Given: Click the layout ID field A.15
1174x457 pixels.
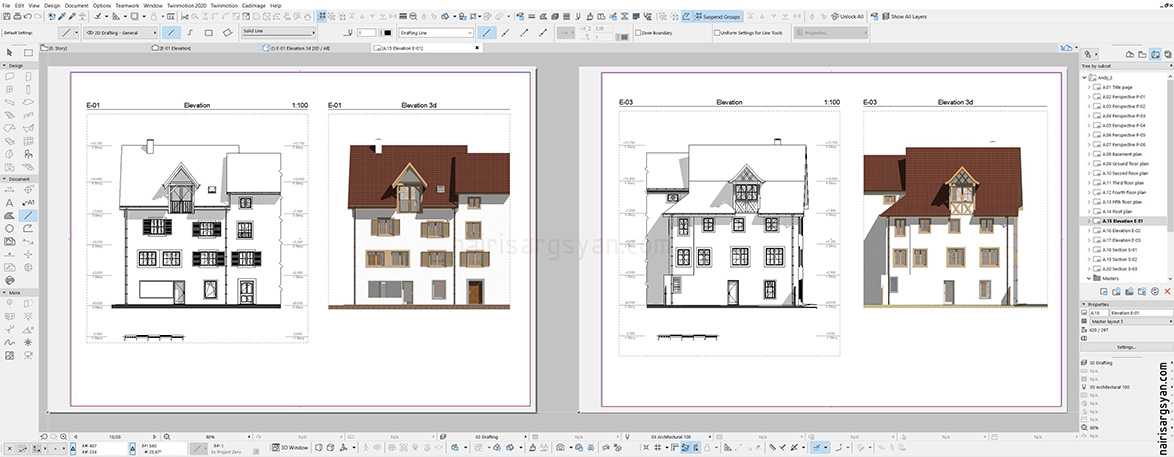Looking at the screenshot, I should [1098, 312].
